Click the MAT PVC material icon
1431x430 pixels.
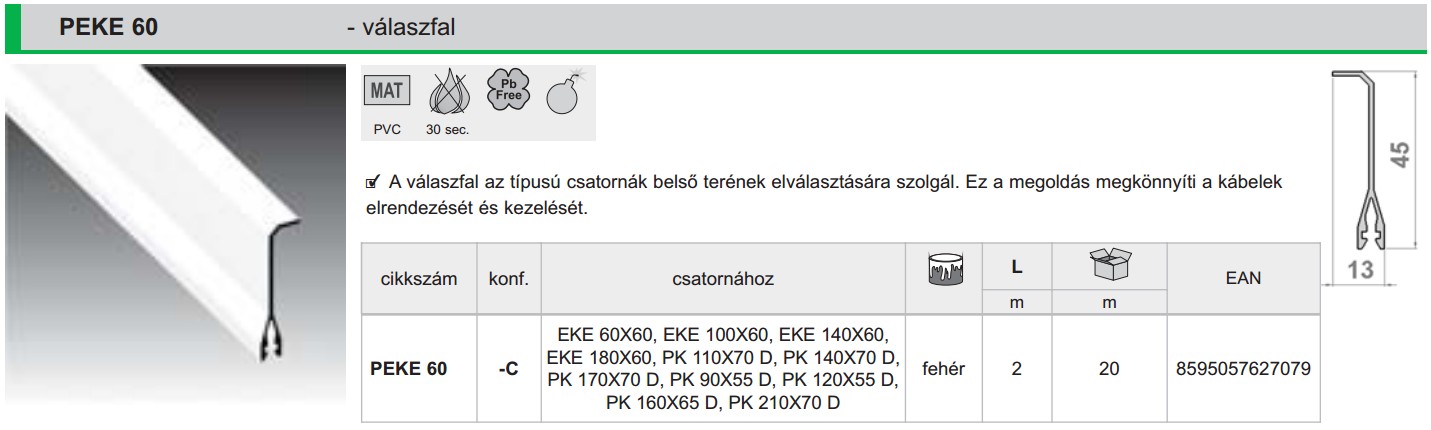pos(387,92)
